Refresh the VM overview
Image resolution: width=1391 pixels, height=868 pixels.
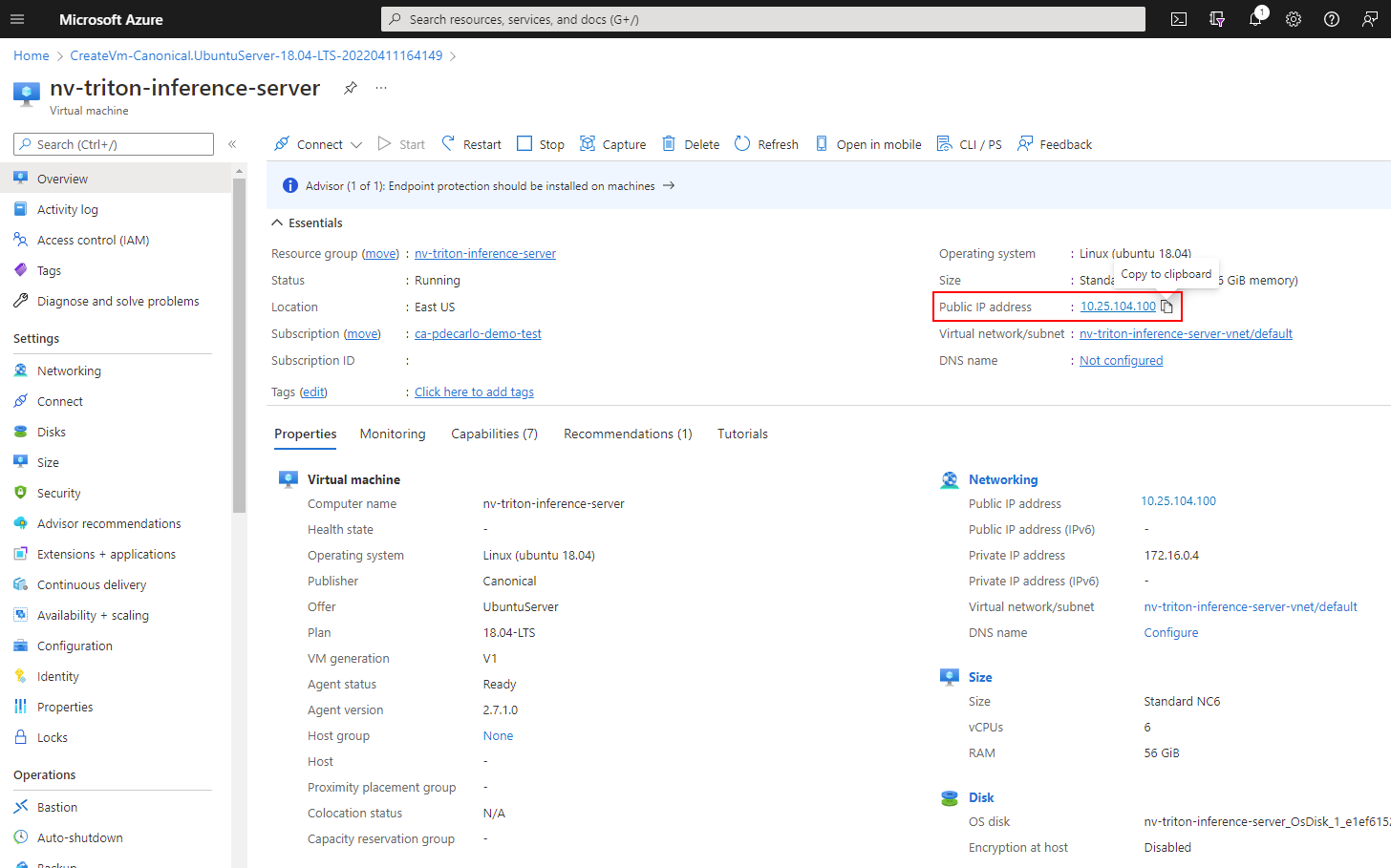(x=766, y=144)
